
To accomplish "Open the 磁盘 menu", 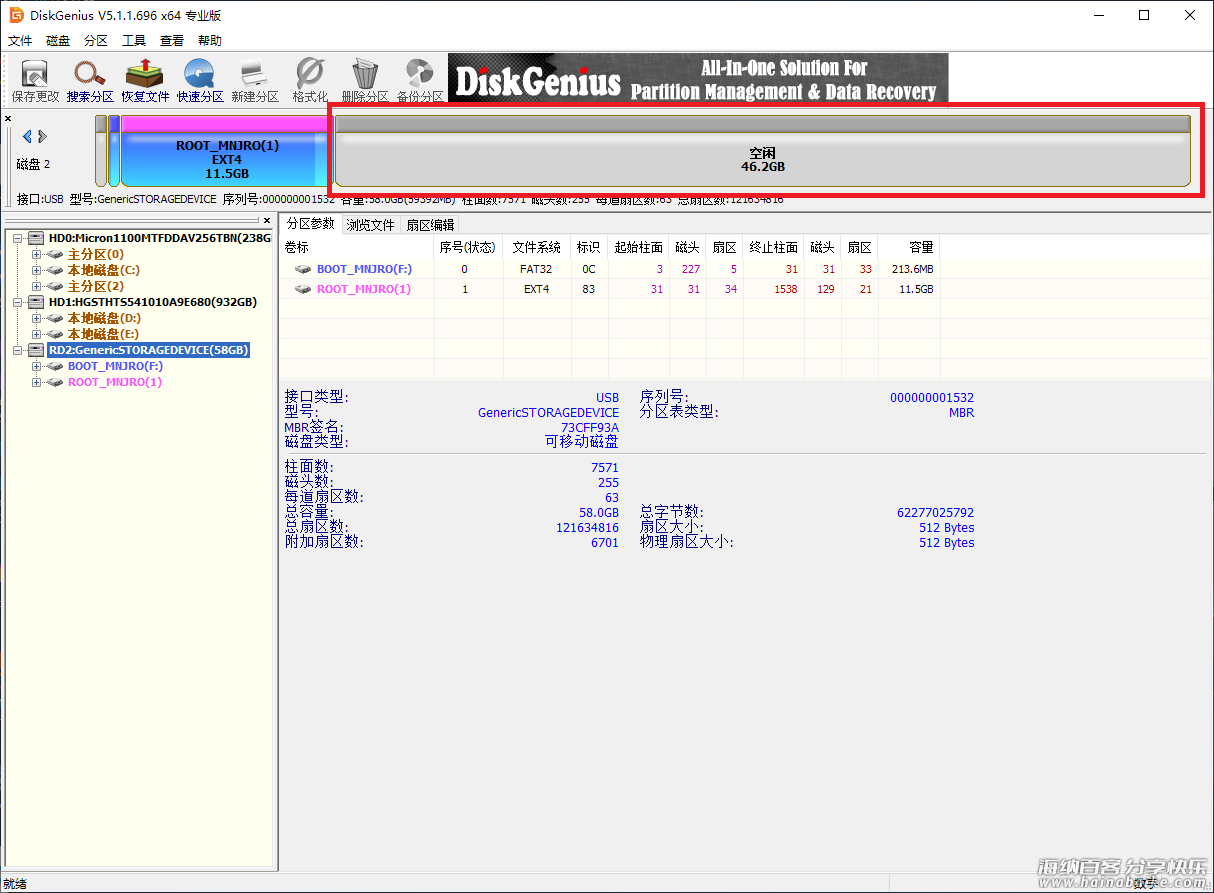I will tap(58, 41).
